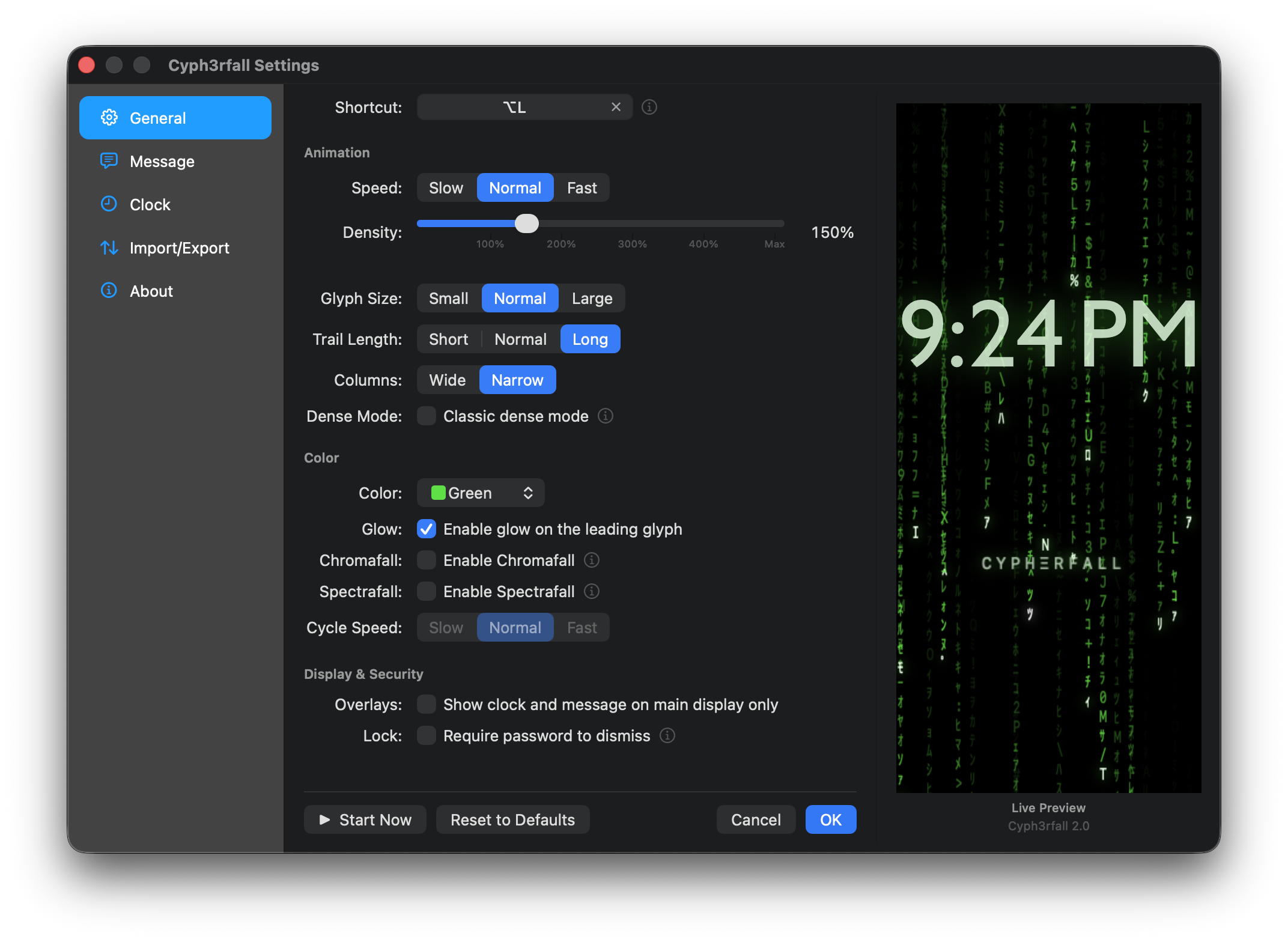
Task: Switch to the Clock settings tab
Action: click(x=175, y=204)
